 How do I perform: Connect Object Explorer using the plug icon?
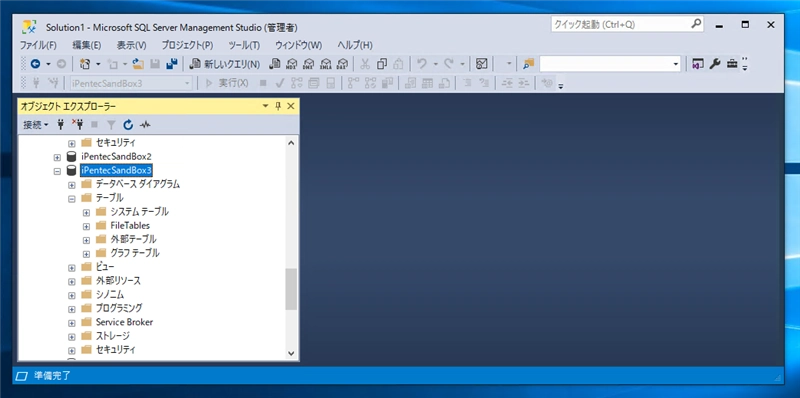click(x=61, y=125)
